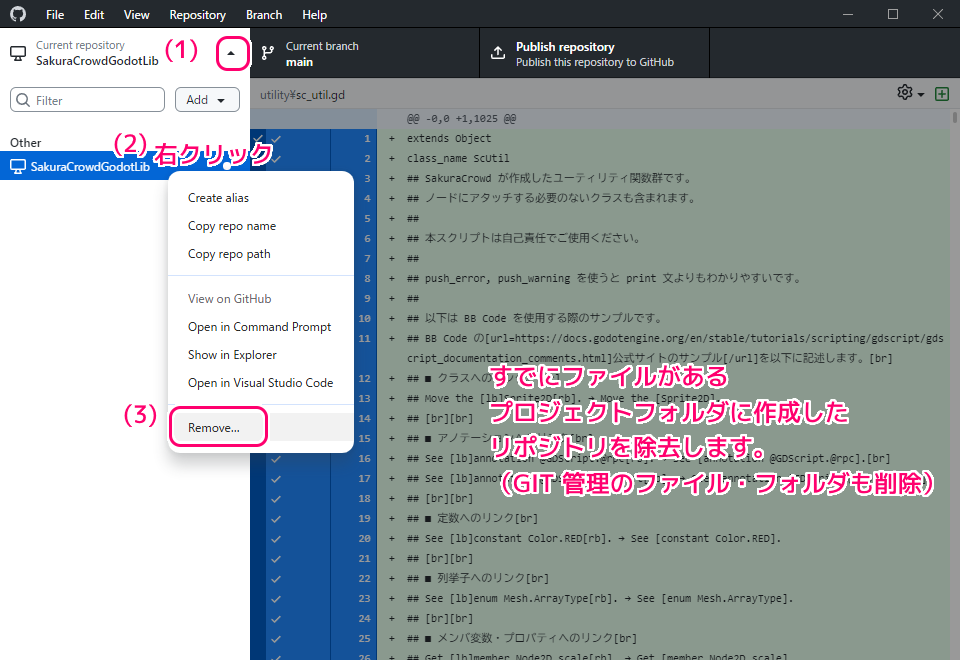Screen dimensions: 960x660
Task: Toggle the checkmark for diff line 18
Action: [x=276, y=499]
